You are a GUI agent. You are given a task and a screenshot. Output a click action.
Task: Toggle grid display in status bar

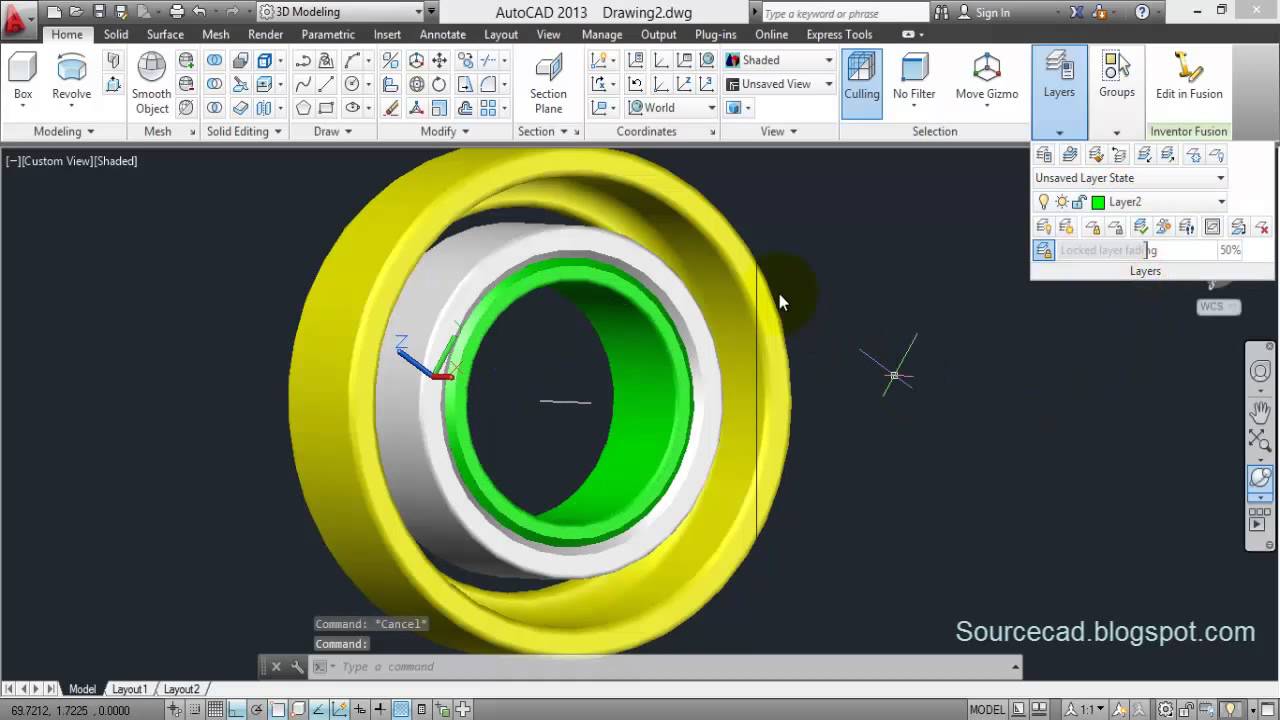[x=215, y=710]
